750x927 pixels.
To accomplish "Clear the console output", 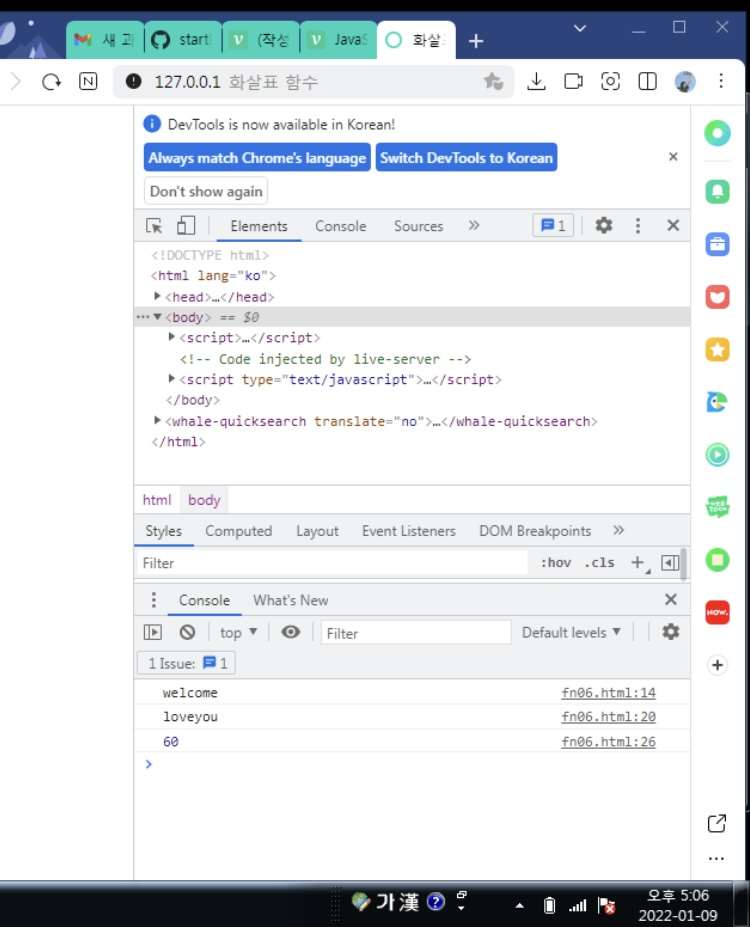I will point(187,632).
